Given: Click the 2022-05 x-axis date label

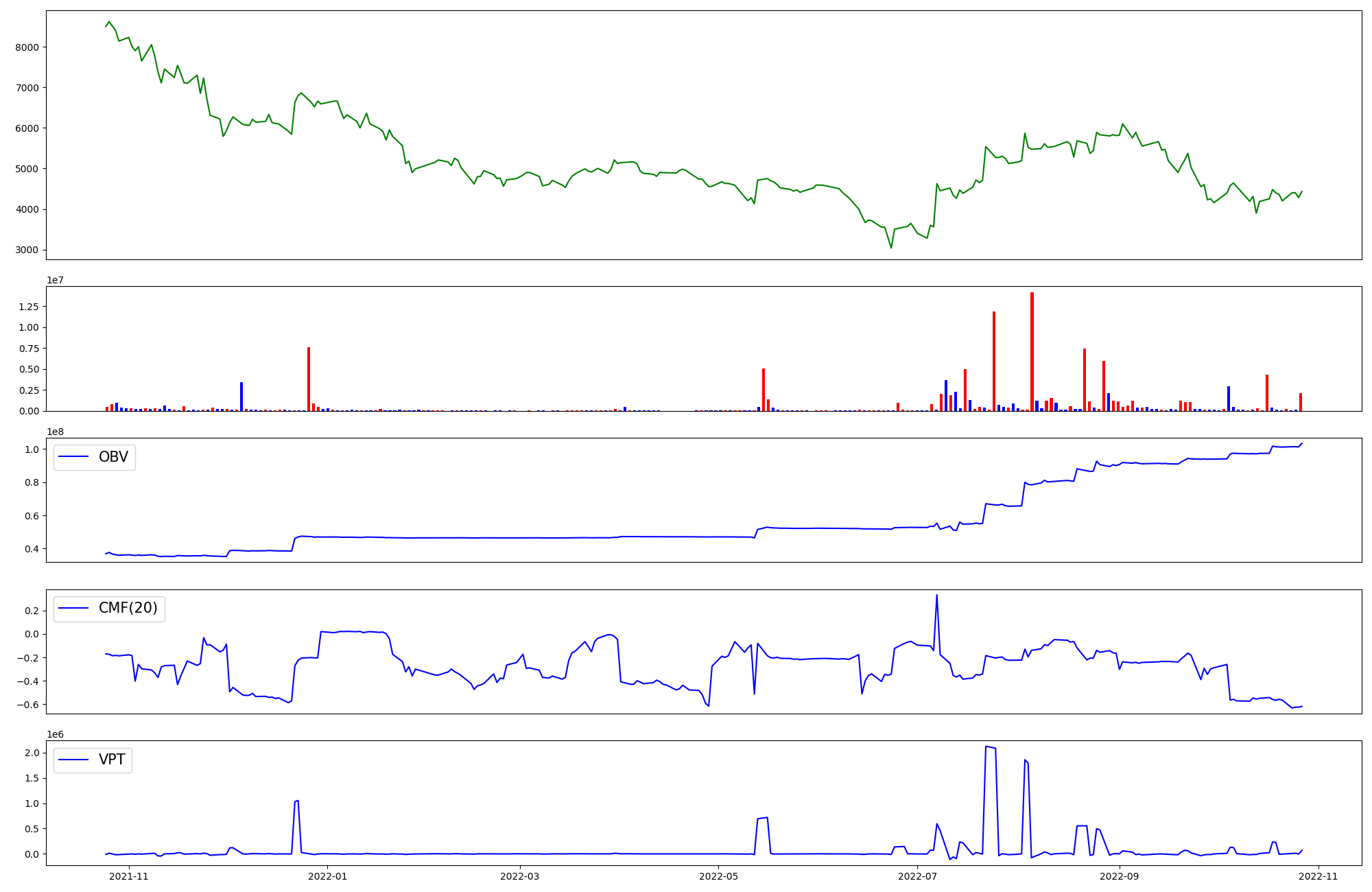Looking at the screenshot, I should coord(718,876).
